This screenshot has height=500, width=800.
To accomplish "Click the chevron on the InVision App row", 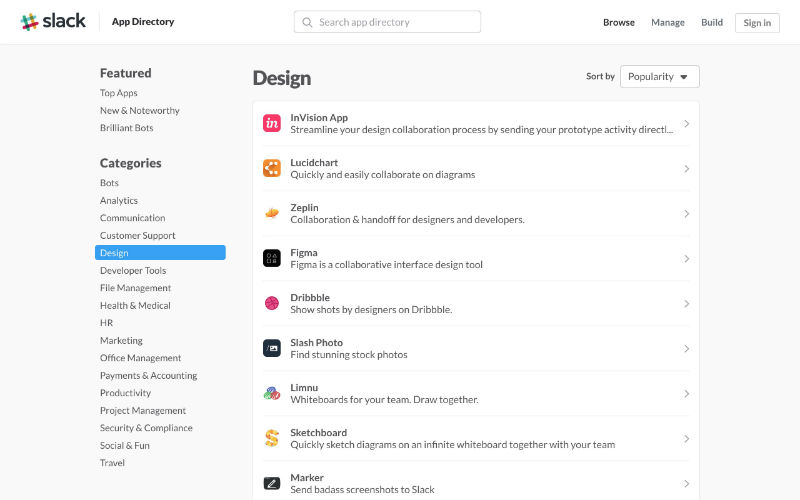I will [687, 124].
